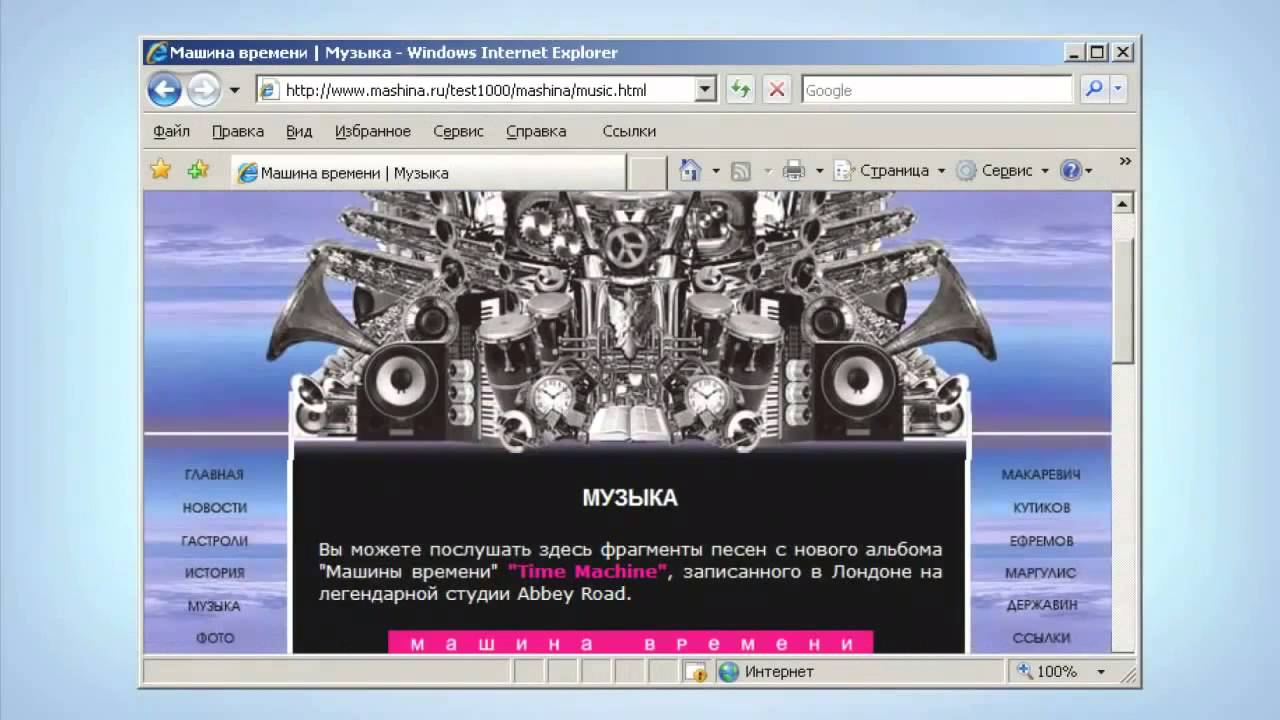This screenshot has width=1280, height=720.
Task: Open the КУТИКОВ member link
Action: (x=1041, y=508)
